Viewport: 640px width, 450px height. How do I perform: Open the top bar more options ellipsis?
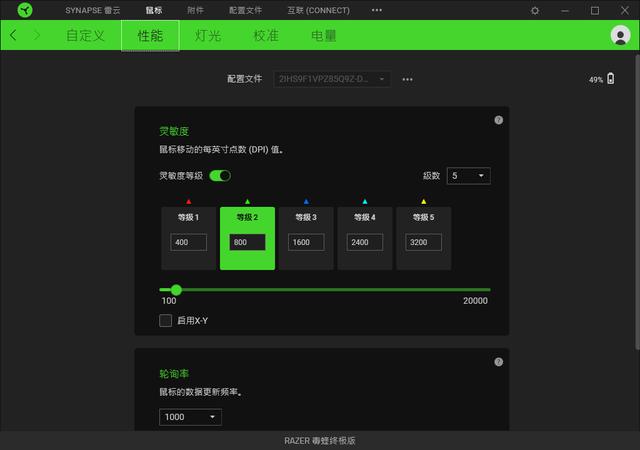coord(377,10)
